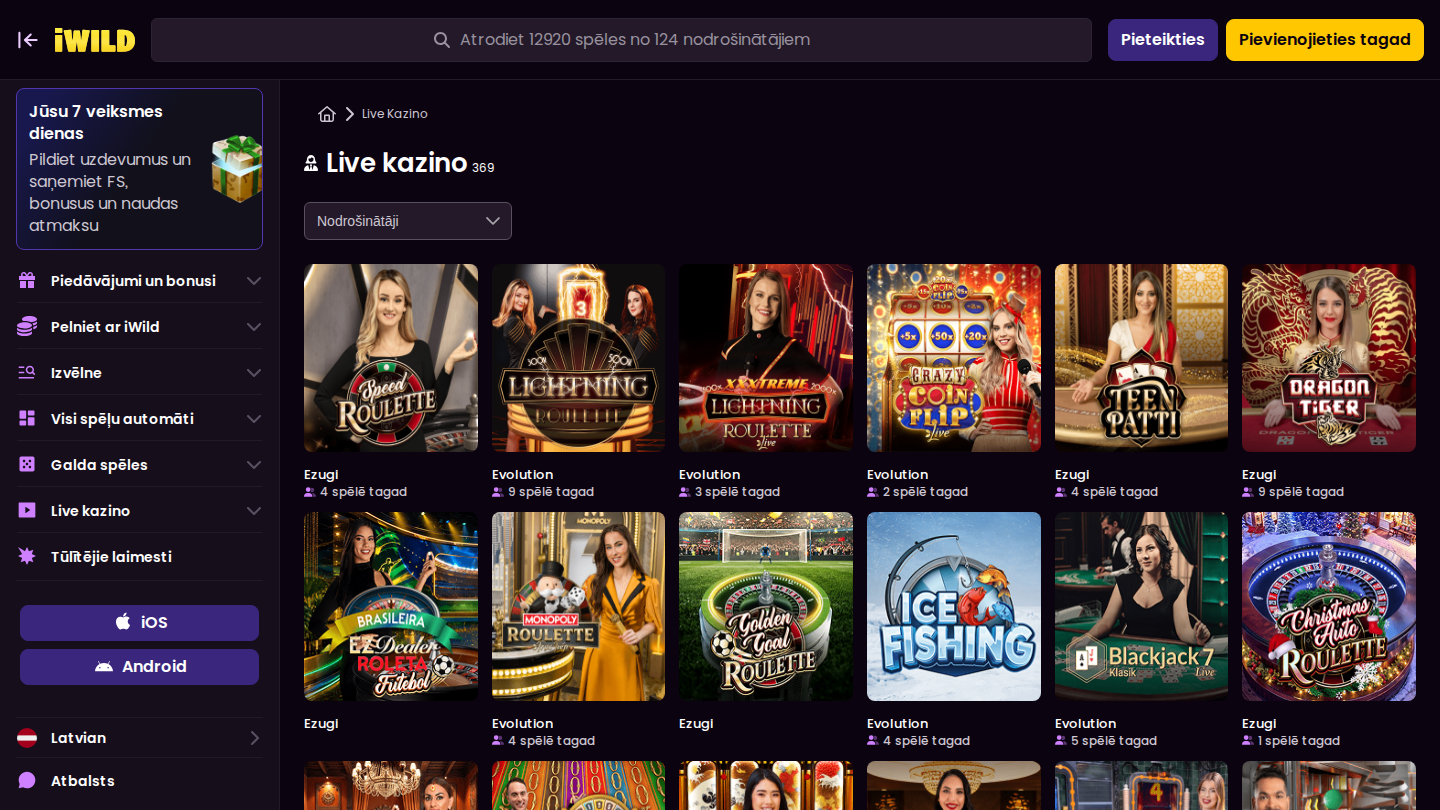Go to home via breadcrumb house icon
The height and width of the screenshot is (810, 1440).
327,114
